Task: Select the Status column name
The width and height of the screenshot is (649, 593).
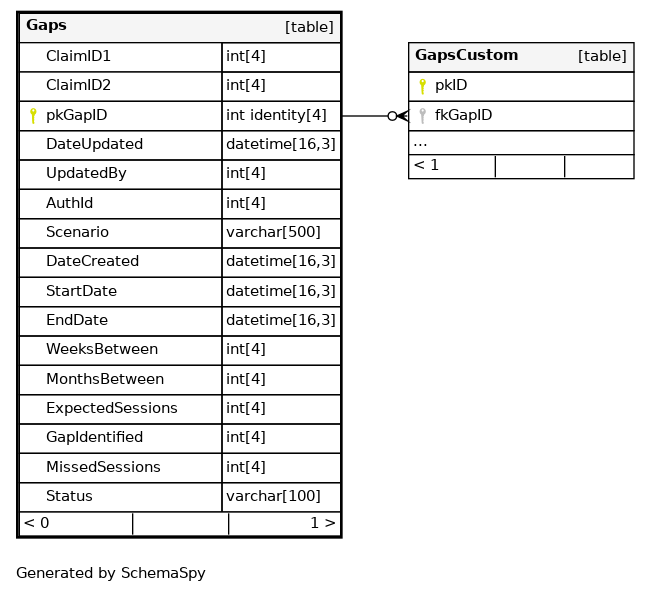Action: point(69,497)
